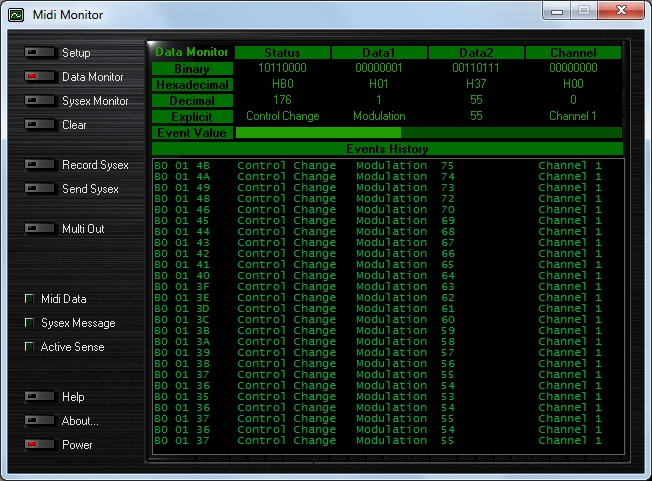The width and height of the screenshot is (652, 481).
Task: Activate the Send Sysex LED button
Action: click(40, 189)
